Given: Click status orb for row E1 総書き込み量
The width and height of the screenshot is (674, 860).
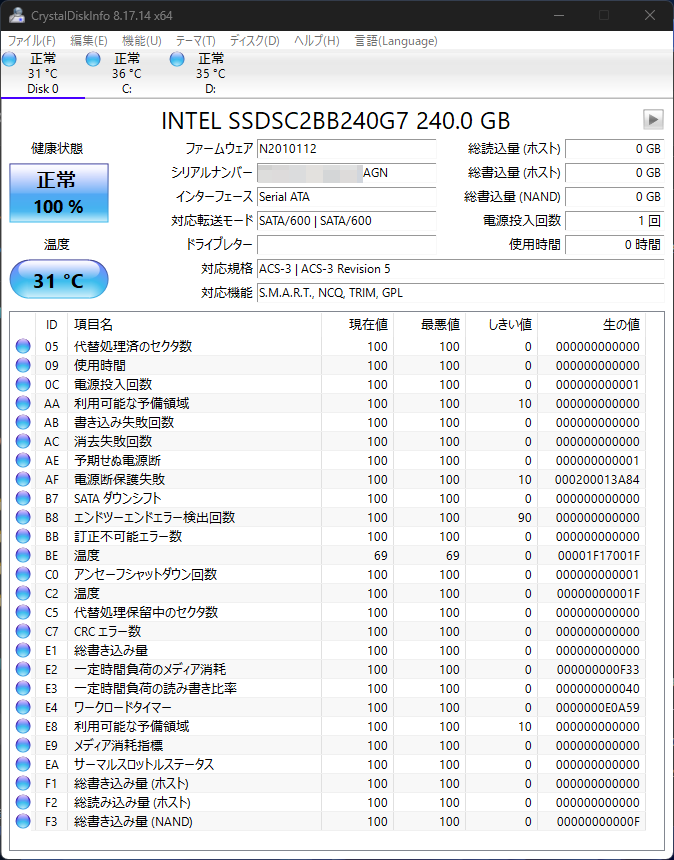Looking at the screenshot, I should tap(23, 650).
